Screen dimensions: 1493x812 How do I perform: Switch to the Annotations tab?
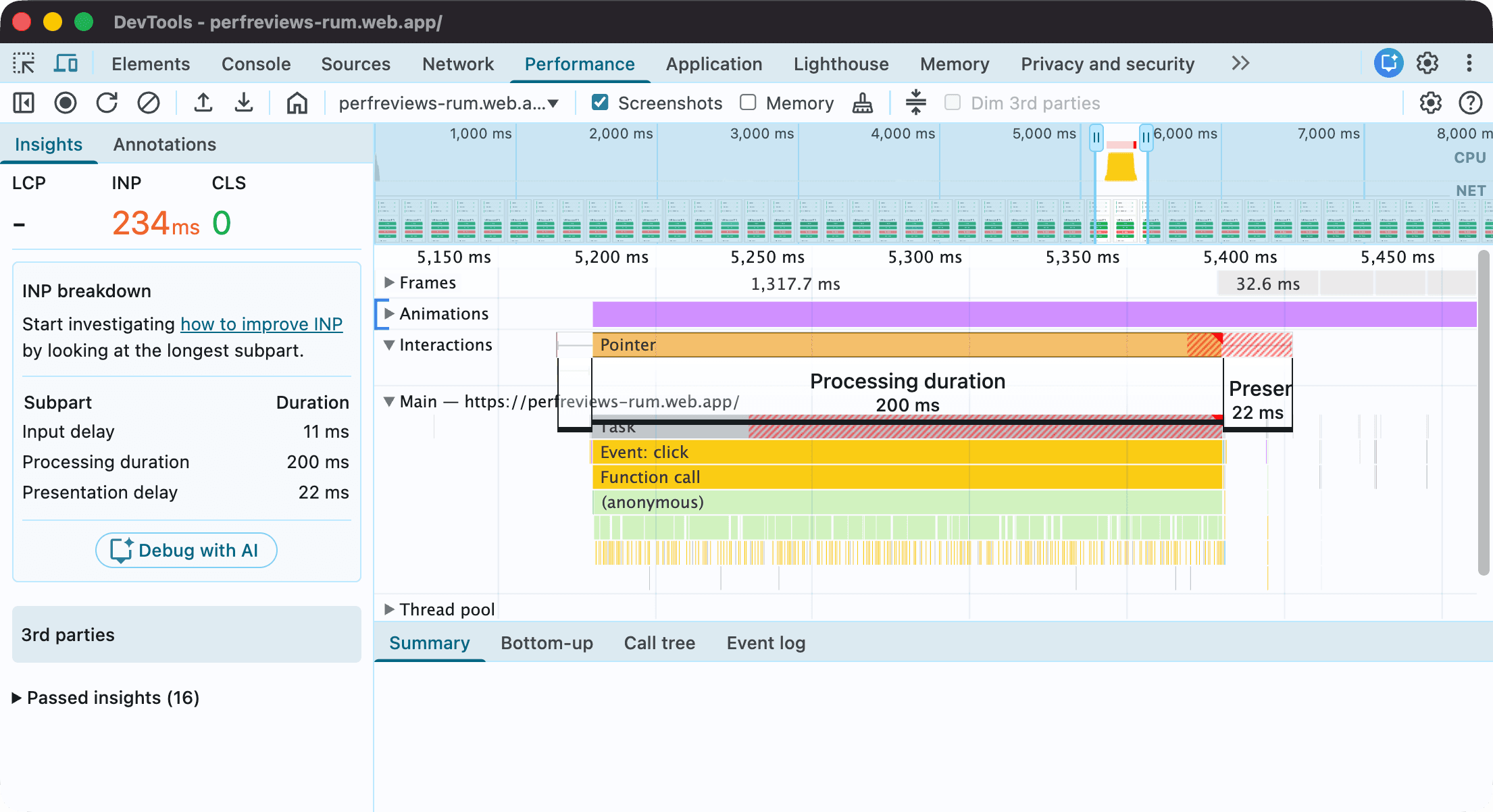click(x=165, y=145)
